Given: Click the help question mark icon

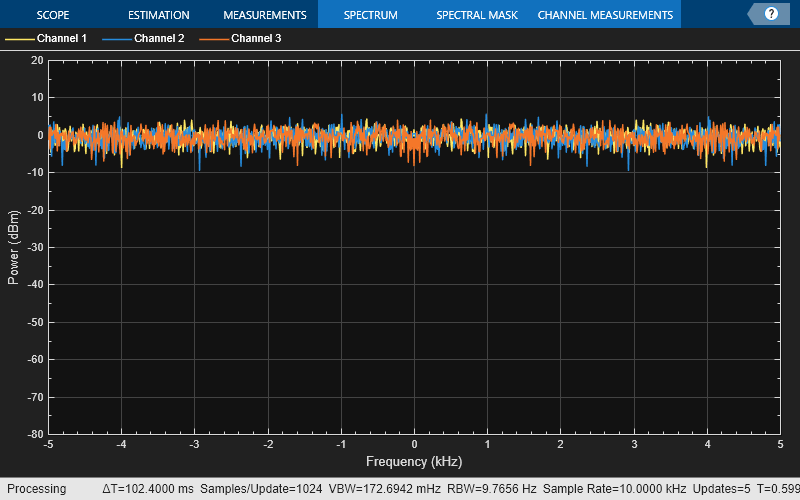Looking at the screenshot, I should (x=771, y=14).
